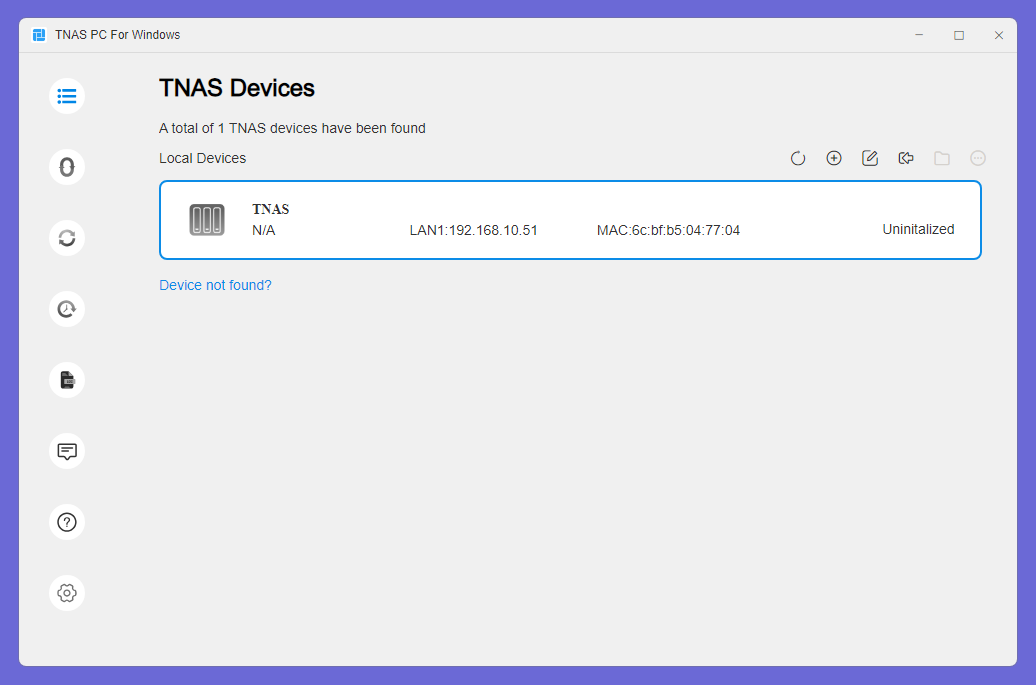Open the feedback message sidebar icon
Screen dimensions: 1036x685
pyautogui.click(x=67, y=451)
